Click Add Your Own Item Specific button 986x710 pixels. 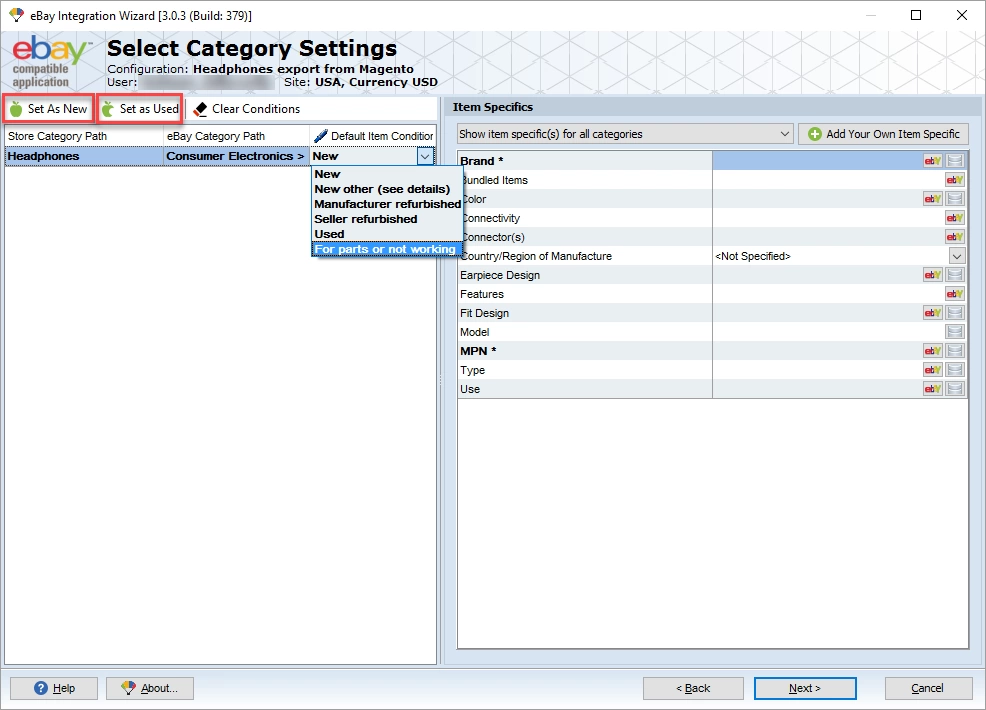[884, 134]
